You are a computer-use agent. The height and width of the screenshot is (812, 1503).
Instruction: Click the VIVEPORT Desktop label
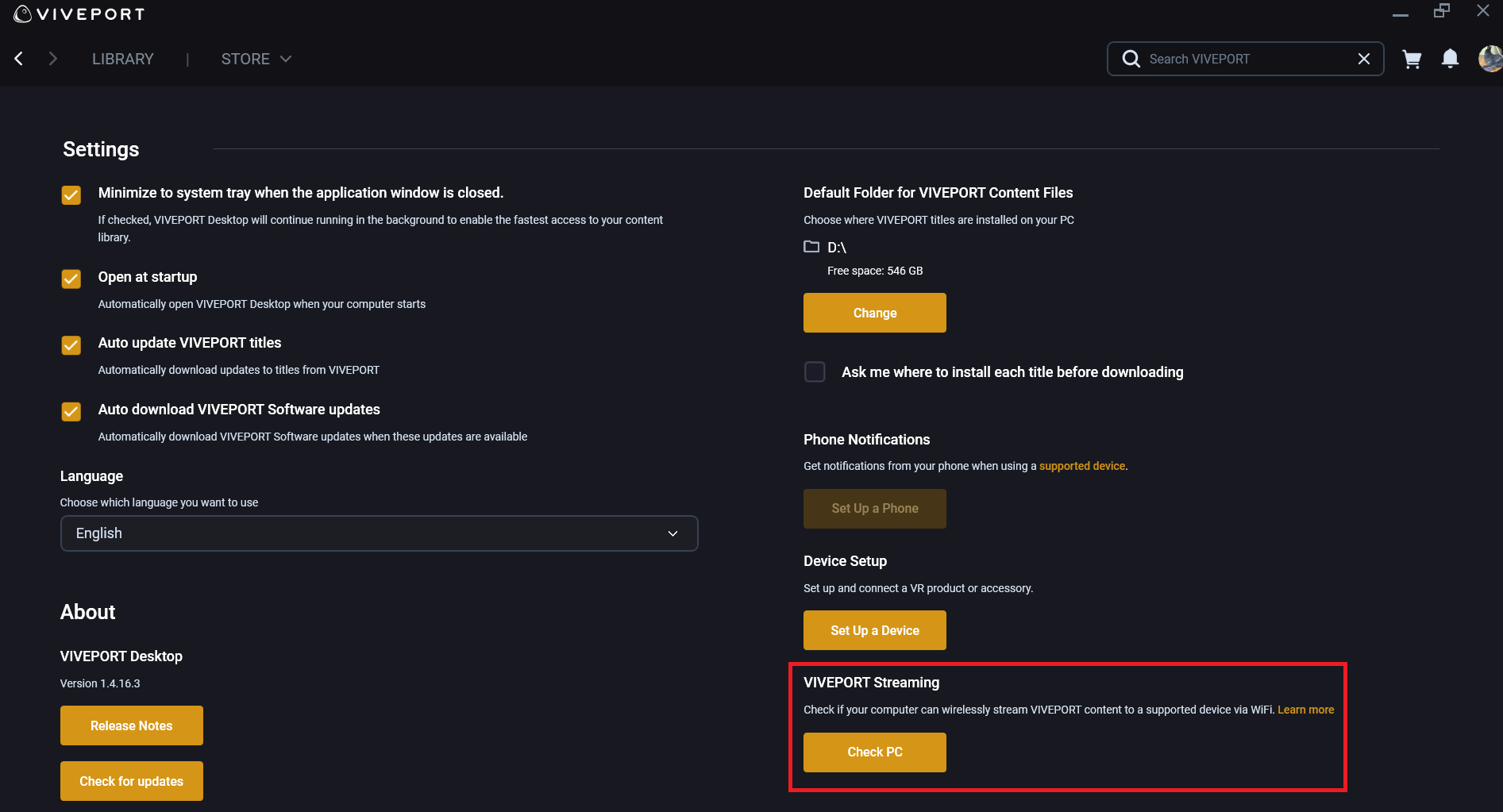click(121, 656)
